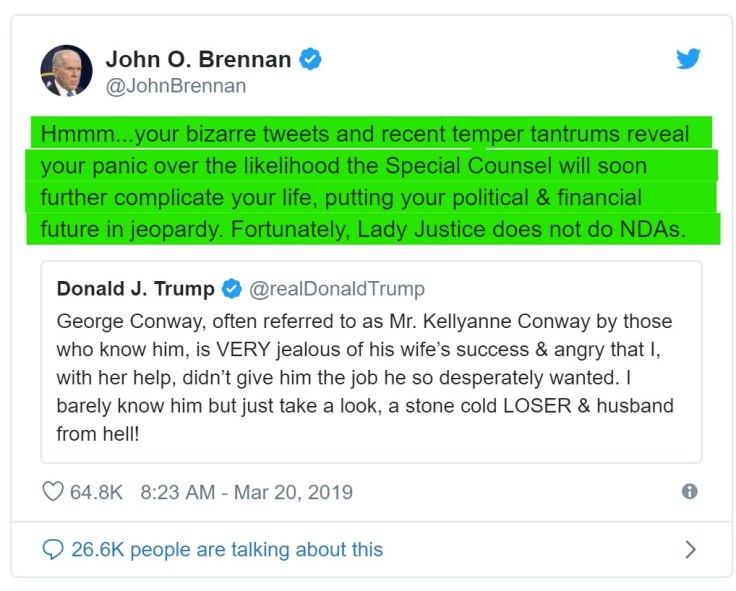
Task: Click the Twitter bird logo
Action: click(688, 59)
